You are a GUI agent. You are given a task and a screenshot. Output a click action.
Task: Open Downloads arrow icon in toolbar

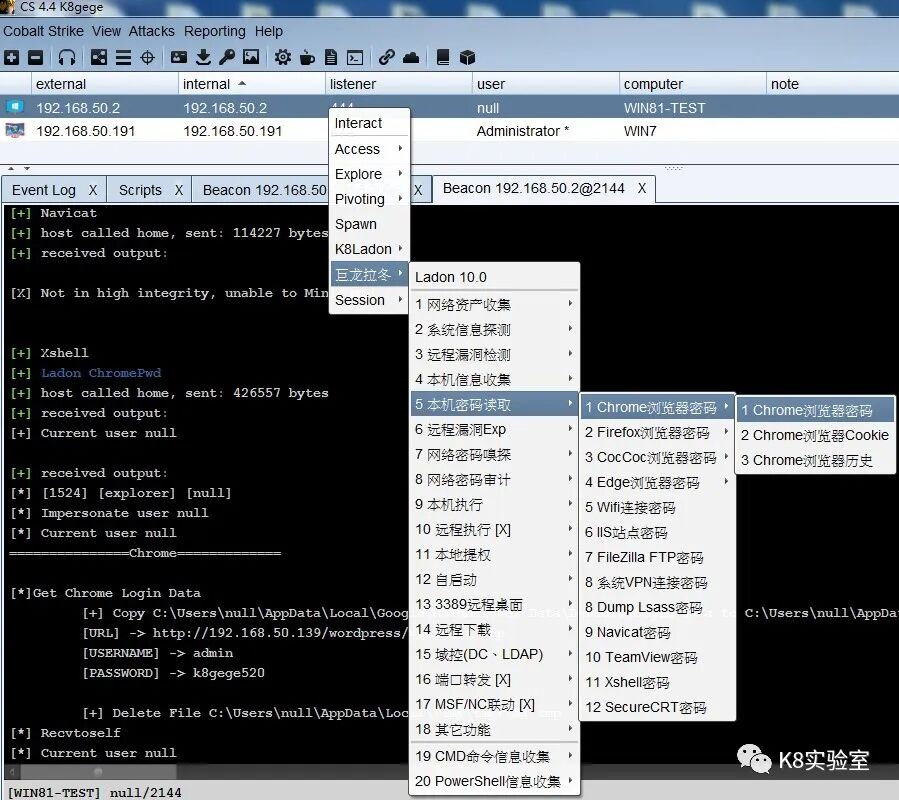pyautogui.click(x=203, y=57)
